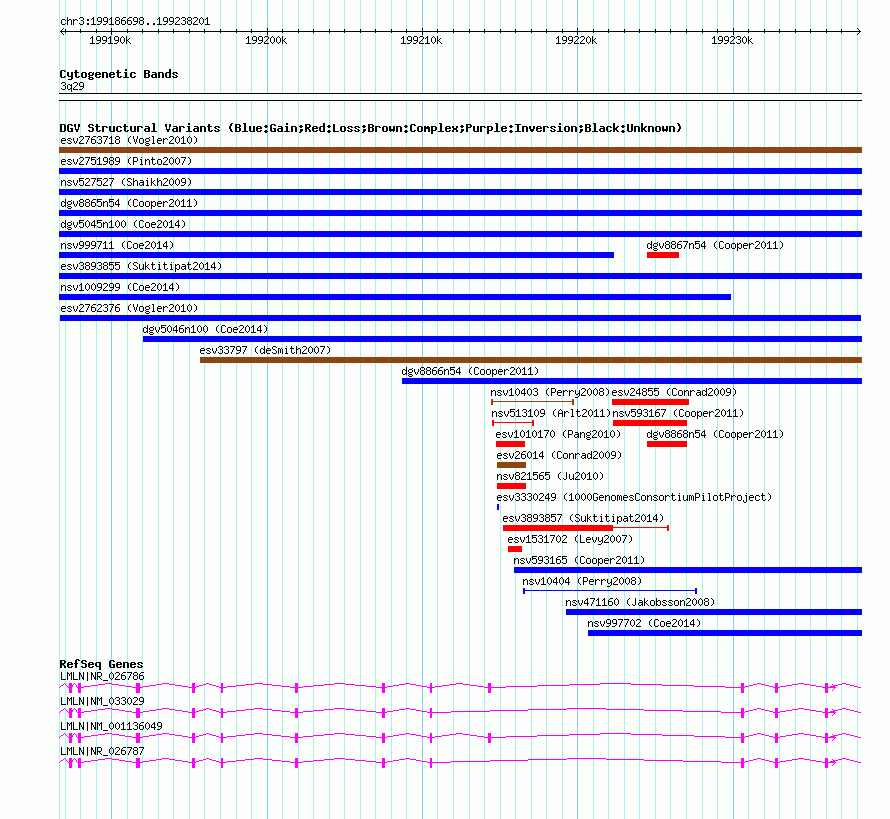Open nsv593165 (Cooper2011) label
The height and width of the screenshot is (819, 890).
click(x=579, y=560)
